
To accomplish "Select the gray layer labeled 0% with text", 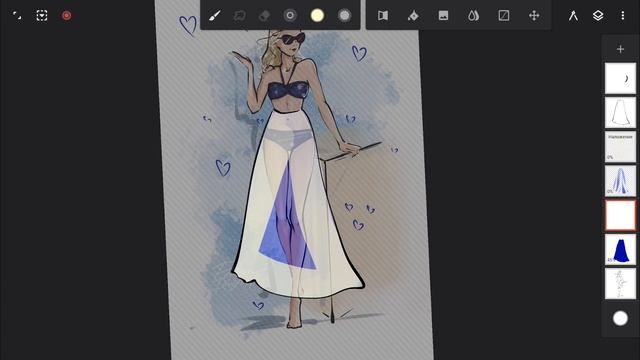I will click(620, 147).
